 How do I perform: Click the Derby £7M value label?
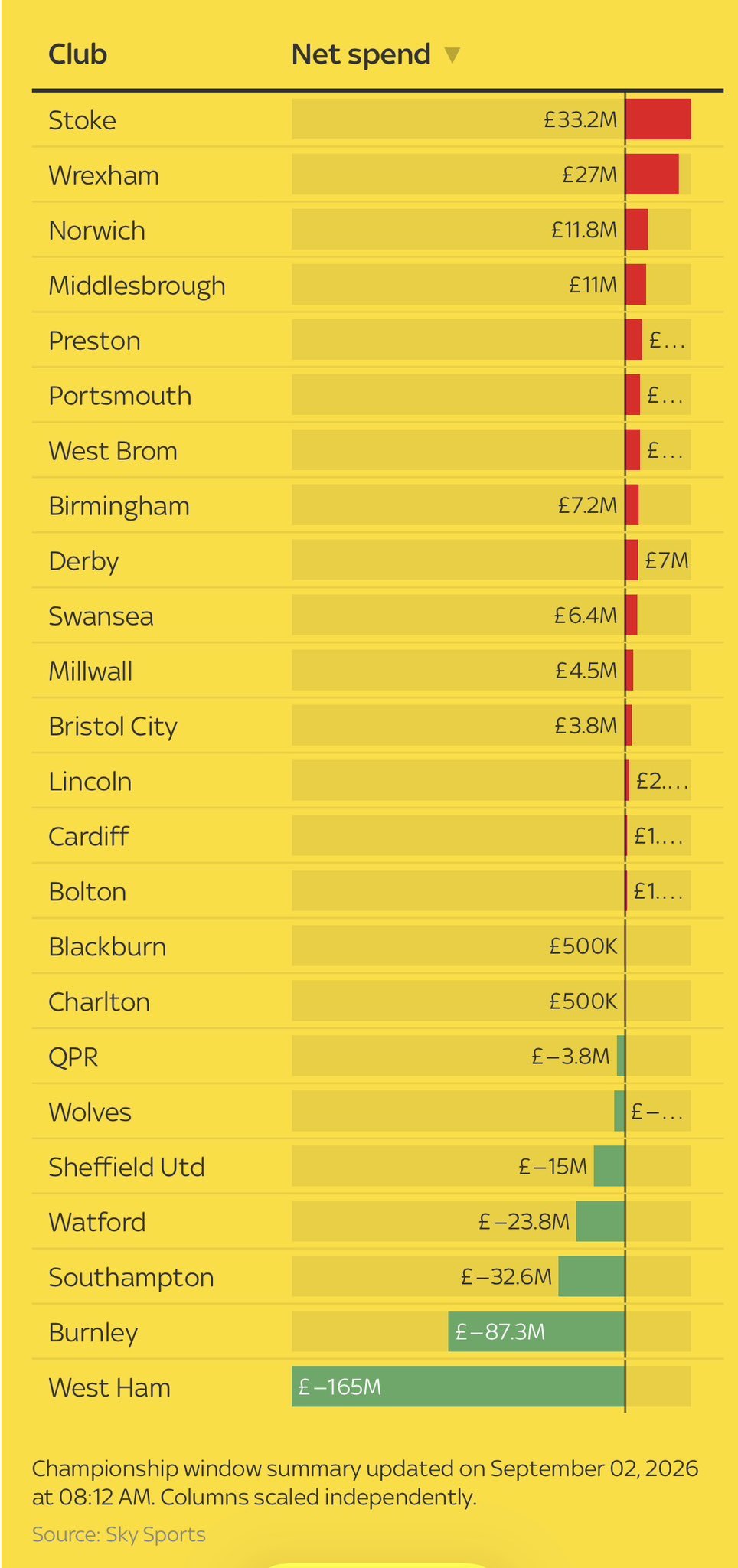pos(667,560)
